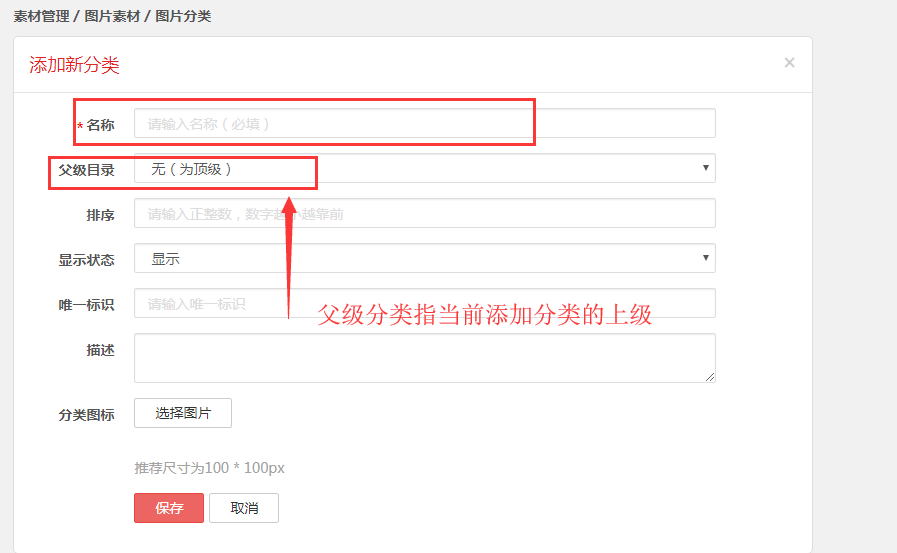Open the 父级目录 dropdown showing 无（为顶级）
The width and height of the screenshot is (897, 553).
(424, 169)
